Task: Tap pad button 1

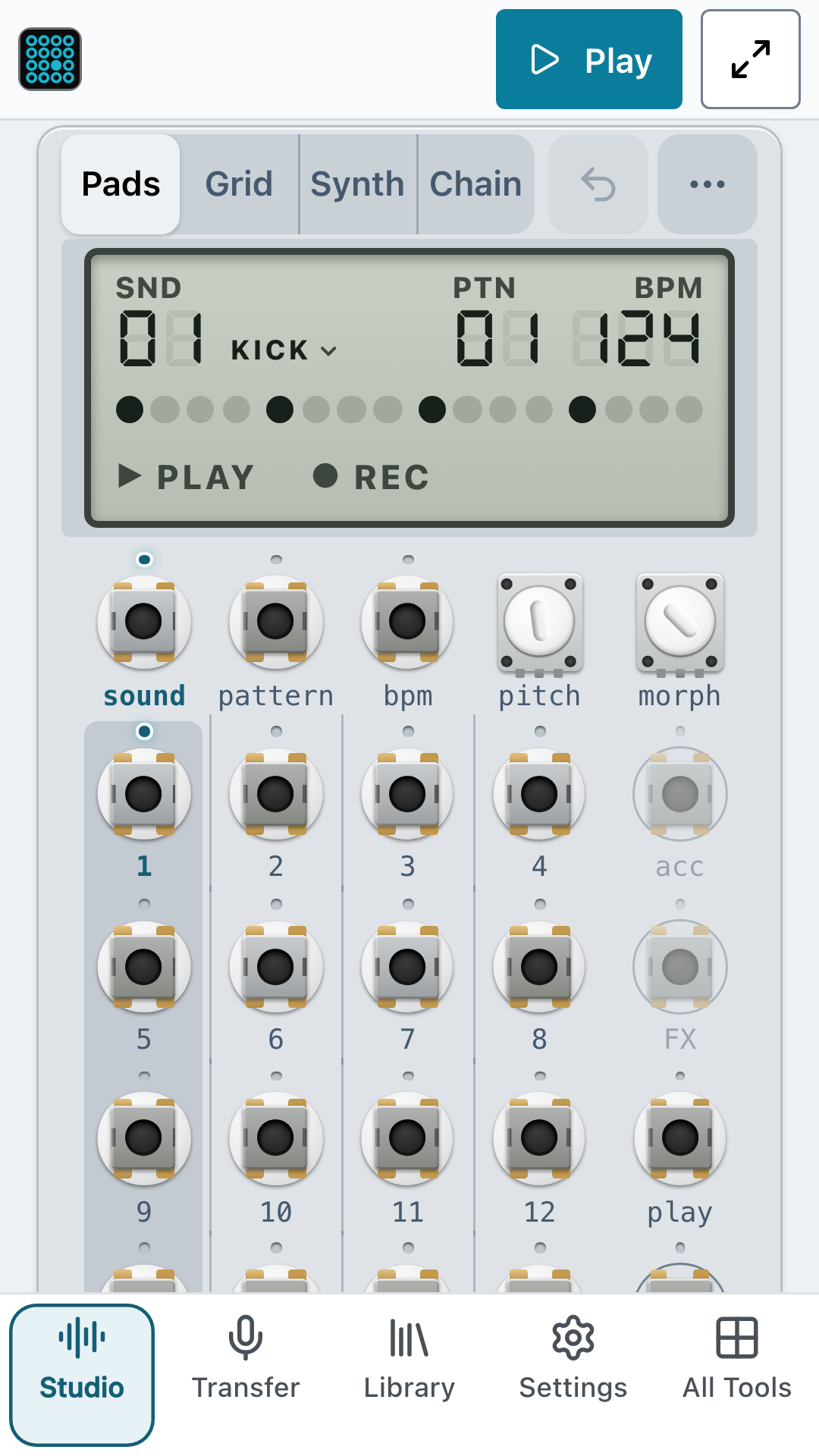Action: [144, 794]
